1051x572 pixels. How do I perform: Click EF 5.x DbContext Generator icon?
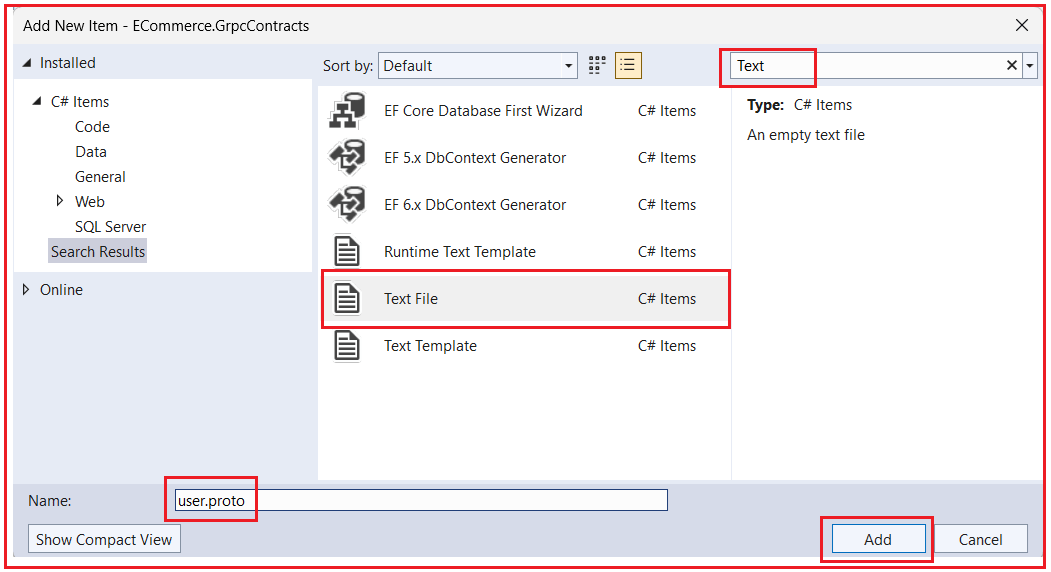[x=347, y=158]
